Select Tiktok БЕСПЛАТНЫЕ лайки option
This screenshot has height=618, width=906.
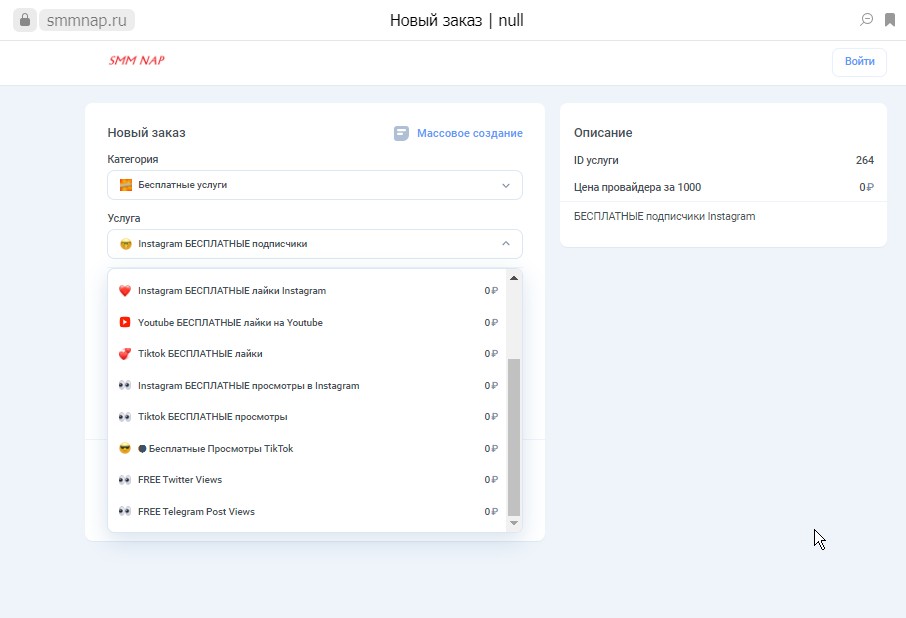[x=309, y=353]
